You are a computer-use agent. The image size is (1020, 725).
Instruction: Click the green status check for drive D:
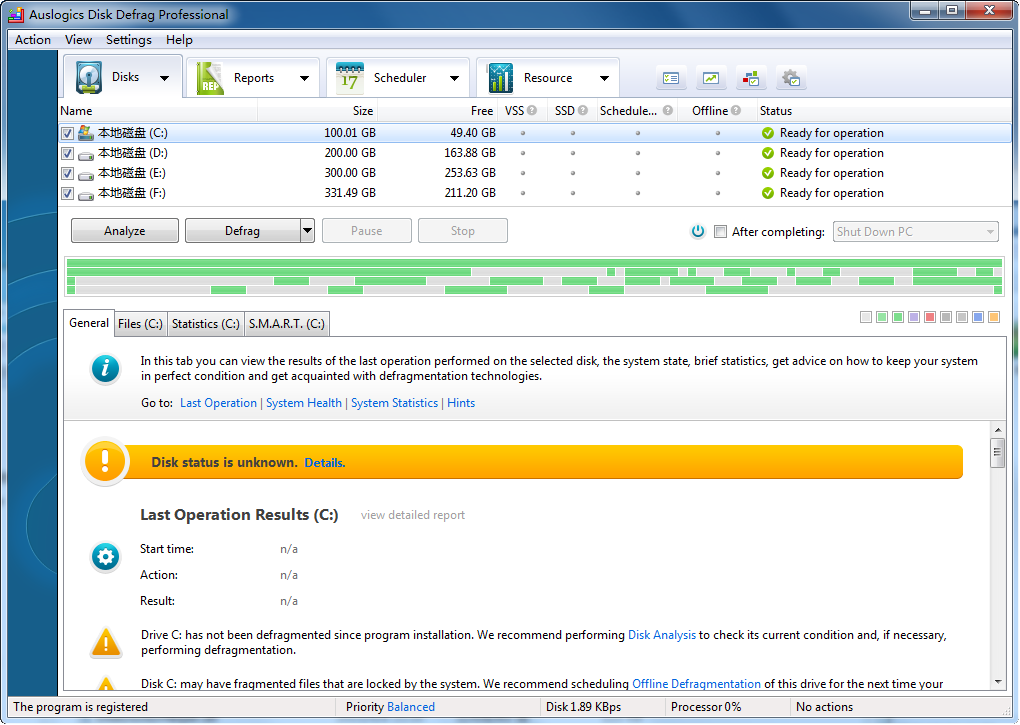(x=768, y=153)
